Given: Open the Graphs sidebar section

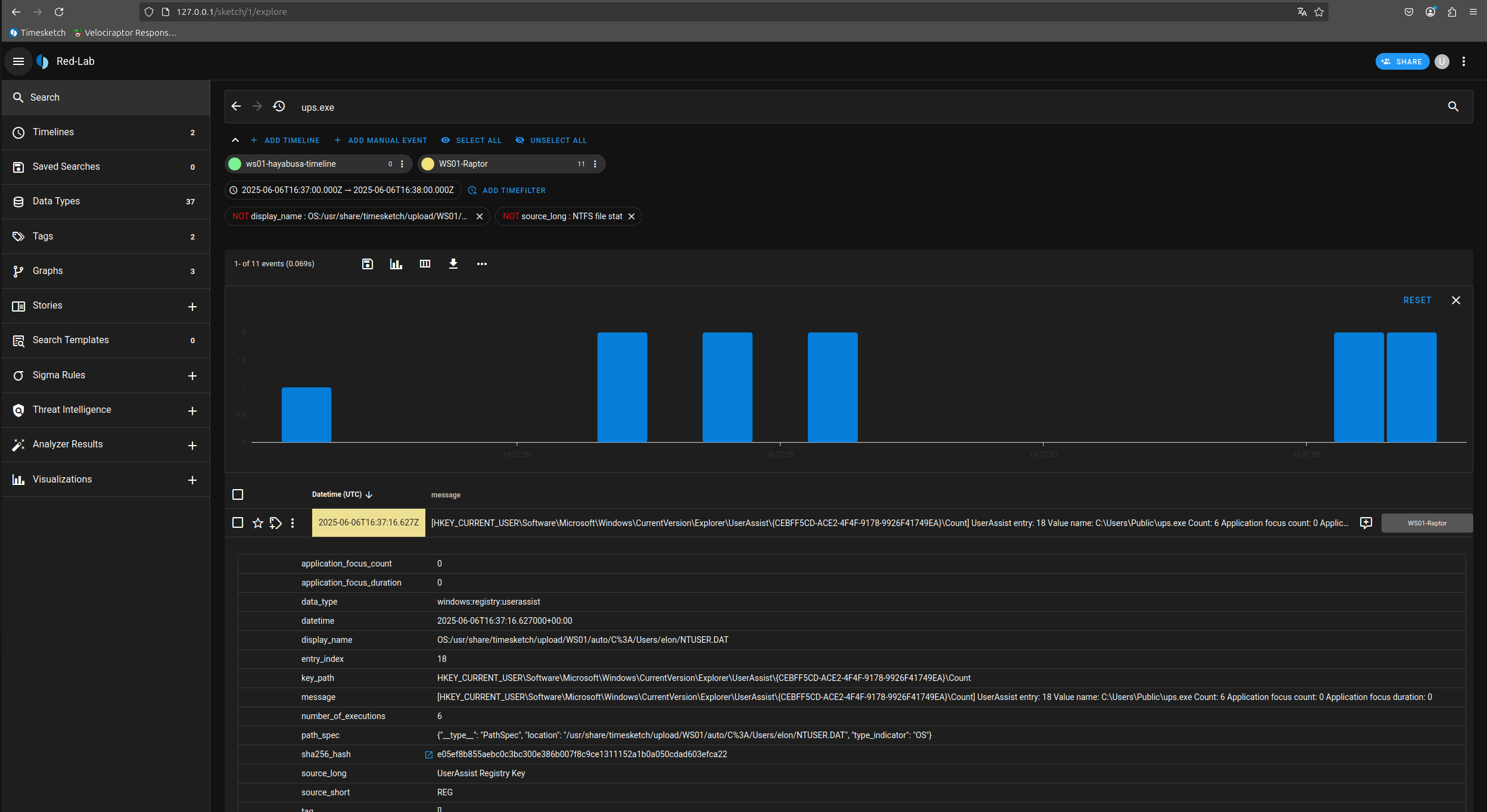Looking at the screenshot, I should click(106, 271).
